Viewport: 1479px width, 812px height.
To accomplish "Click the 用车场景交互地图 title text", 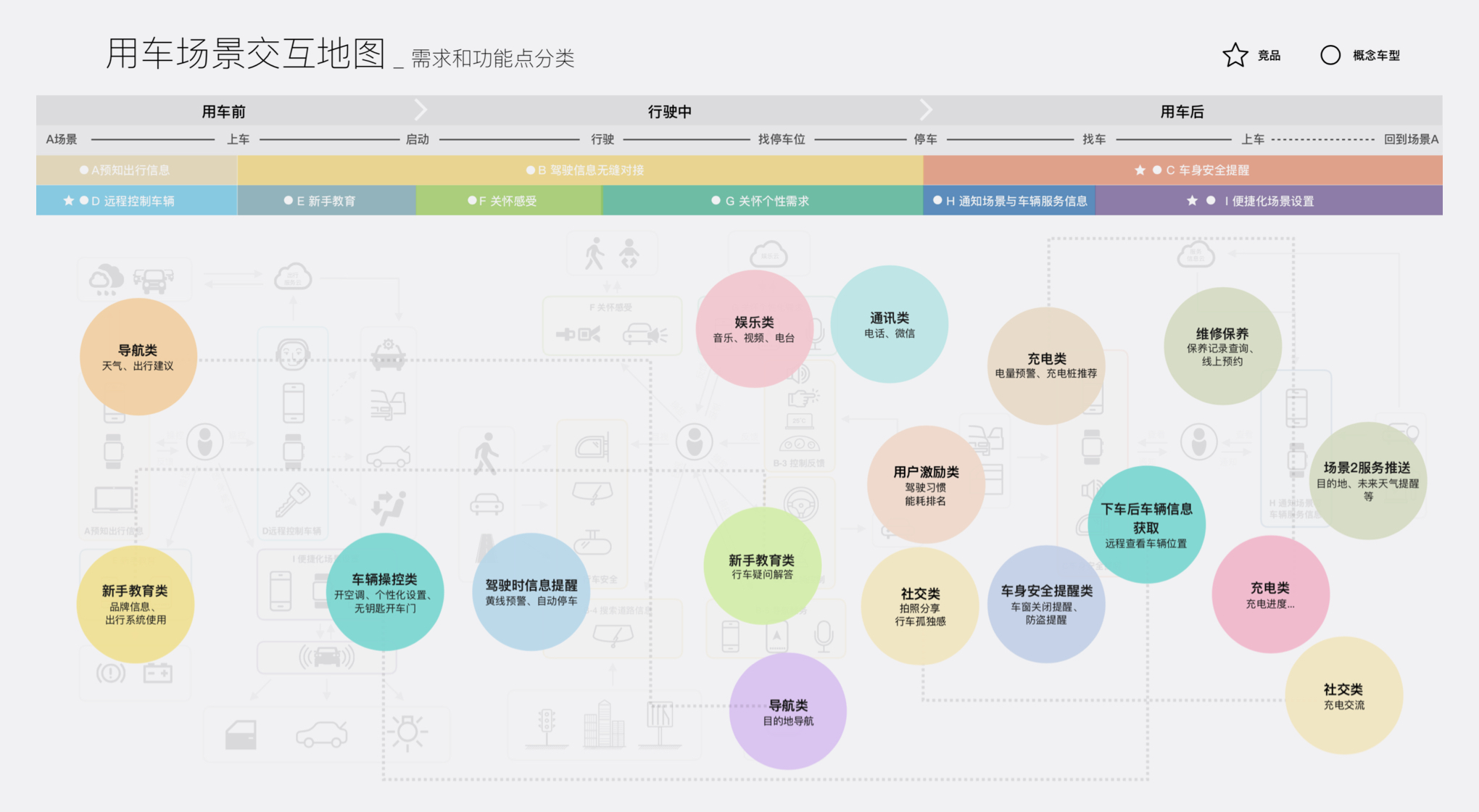I will 245,54.
